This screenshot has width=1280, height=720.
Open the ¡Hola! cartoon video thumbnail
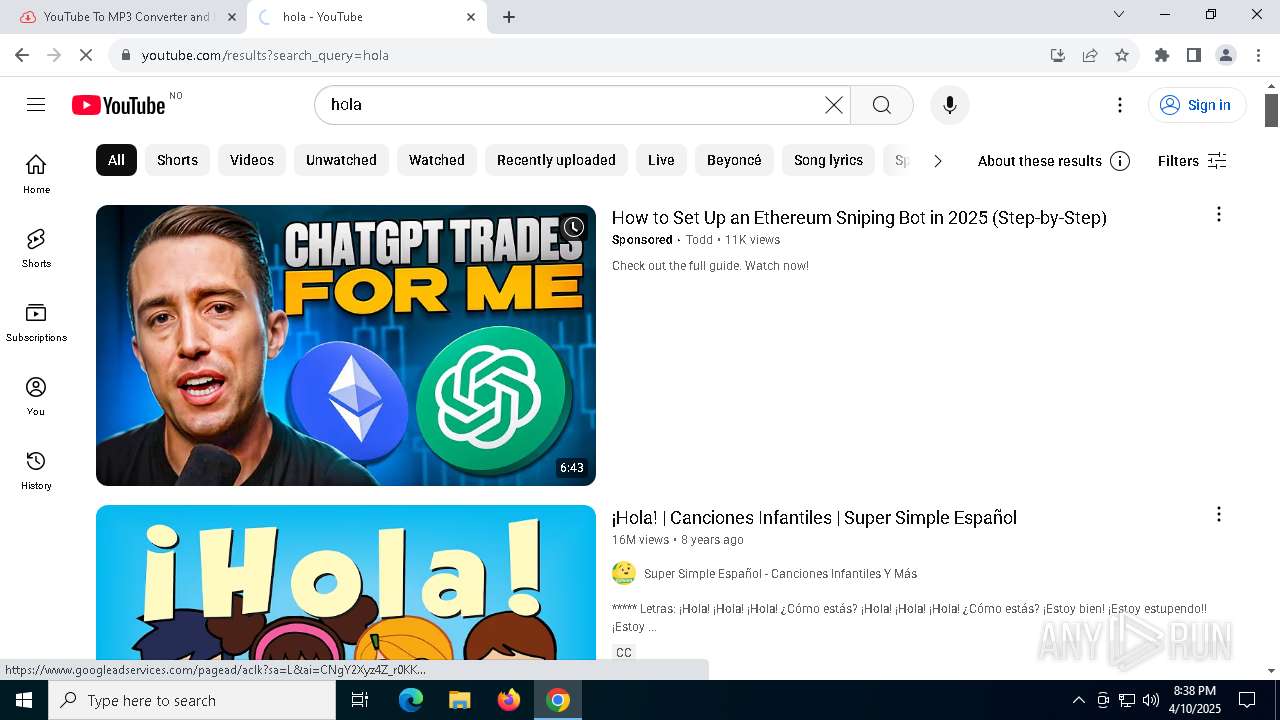pyautogui.click(x=346, y=582)
